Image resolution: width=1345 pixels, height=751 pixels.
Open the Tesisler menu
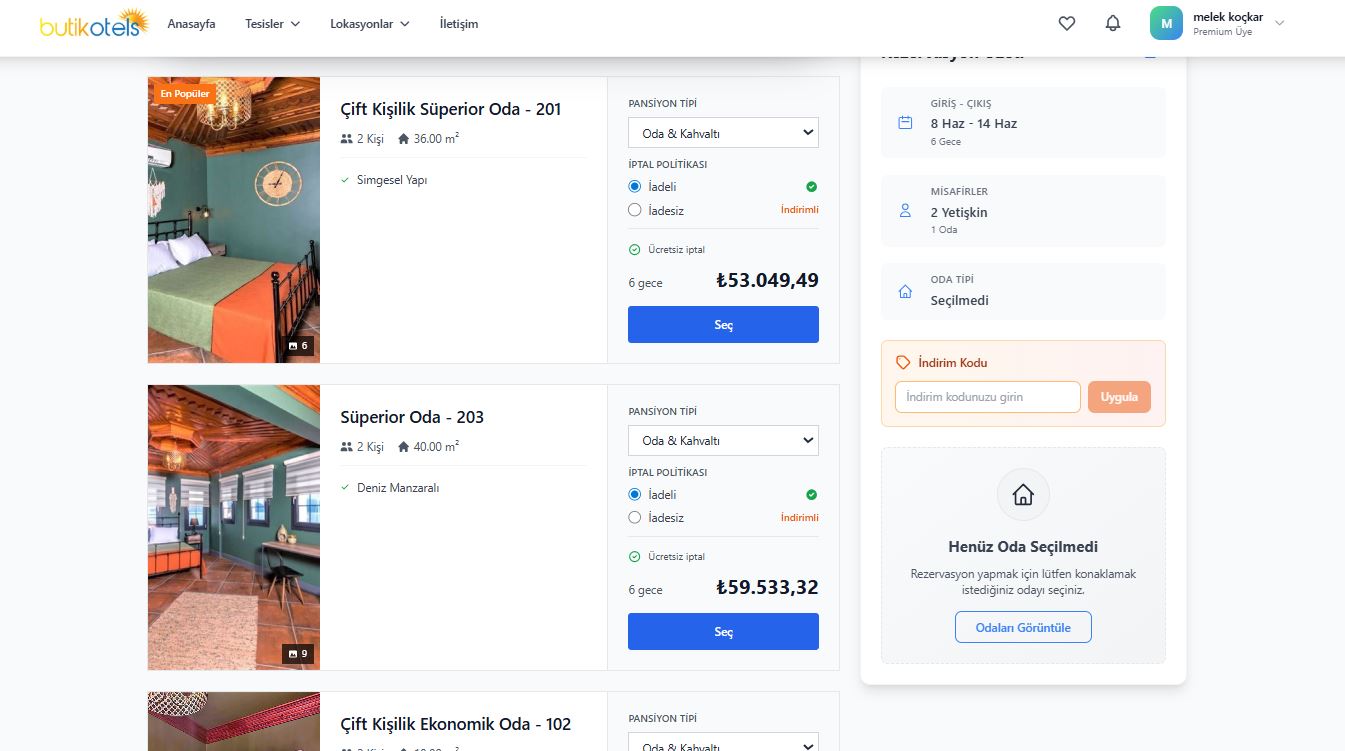point(272,24)
